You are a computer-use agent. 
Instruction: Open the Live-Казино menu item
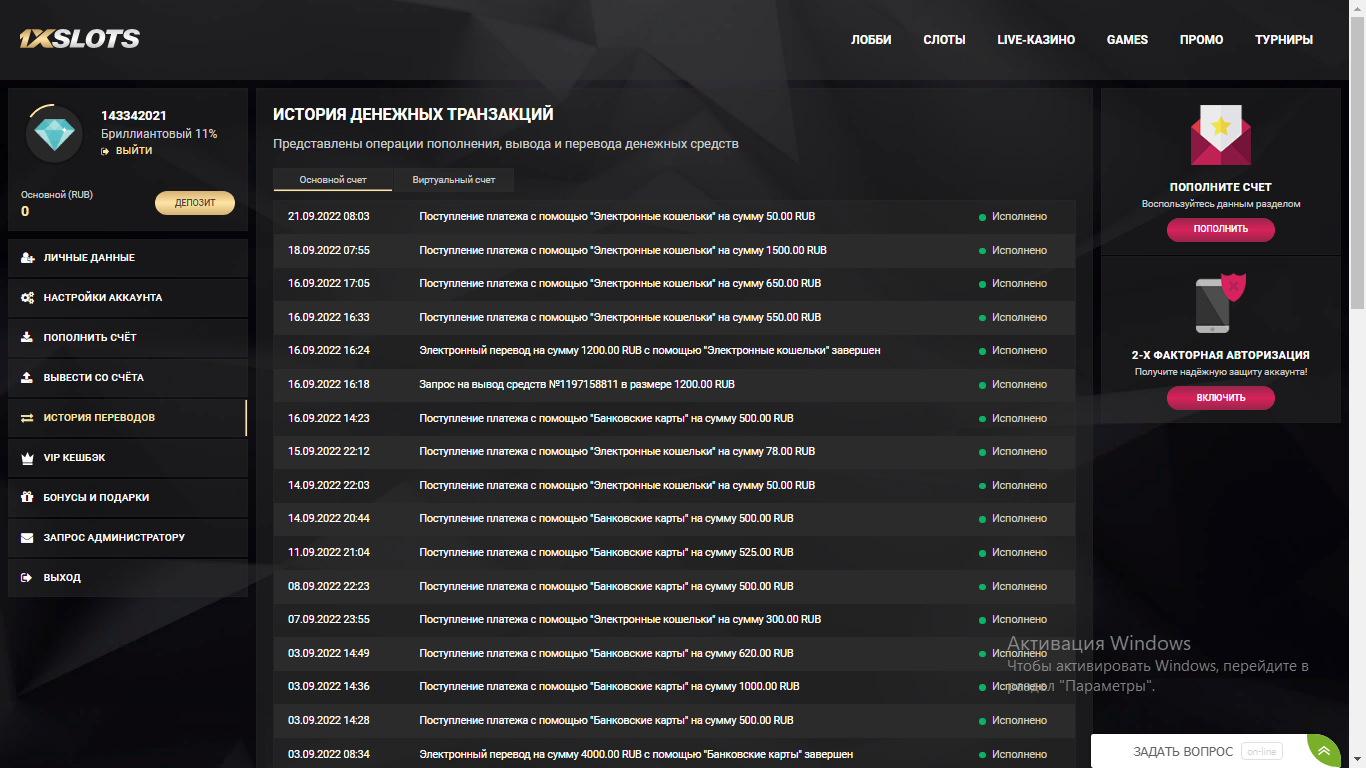[x=1036, y=40]
